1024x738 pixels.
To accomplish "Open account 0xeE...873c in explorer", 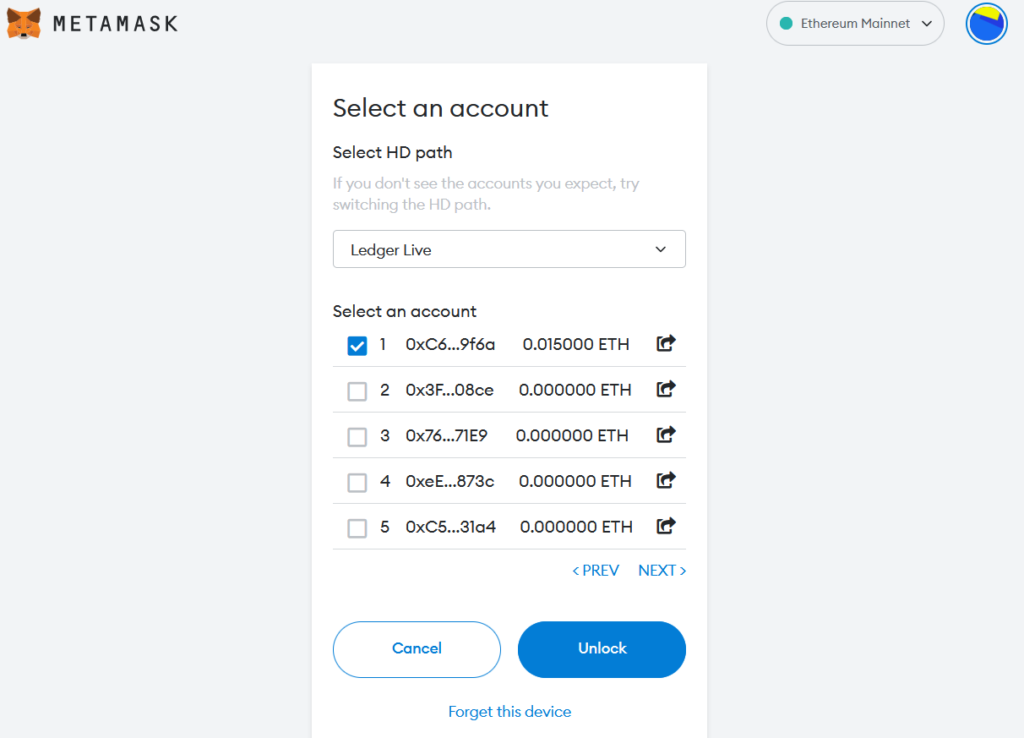I will click(x=665, y=480).
